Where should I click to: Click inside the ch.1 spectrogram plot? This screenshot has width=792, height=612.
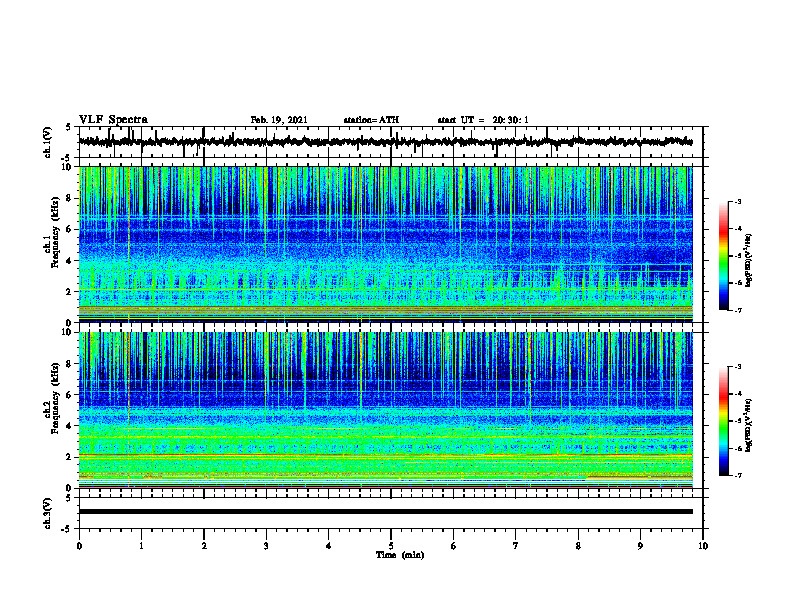(x=386, y=244)
